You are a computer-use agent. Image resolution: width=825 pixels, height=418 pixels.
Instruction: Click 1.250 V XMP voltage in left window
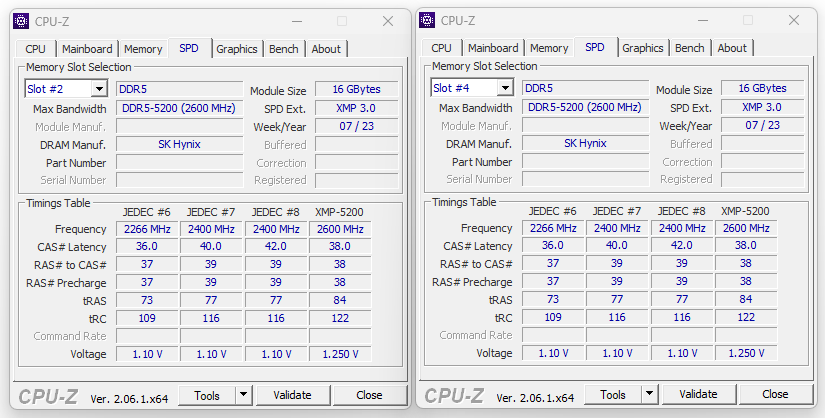(x=340, y=354)
